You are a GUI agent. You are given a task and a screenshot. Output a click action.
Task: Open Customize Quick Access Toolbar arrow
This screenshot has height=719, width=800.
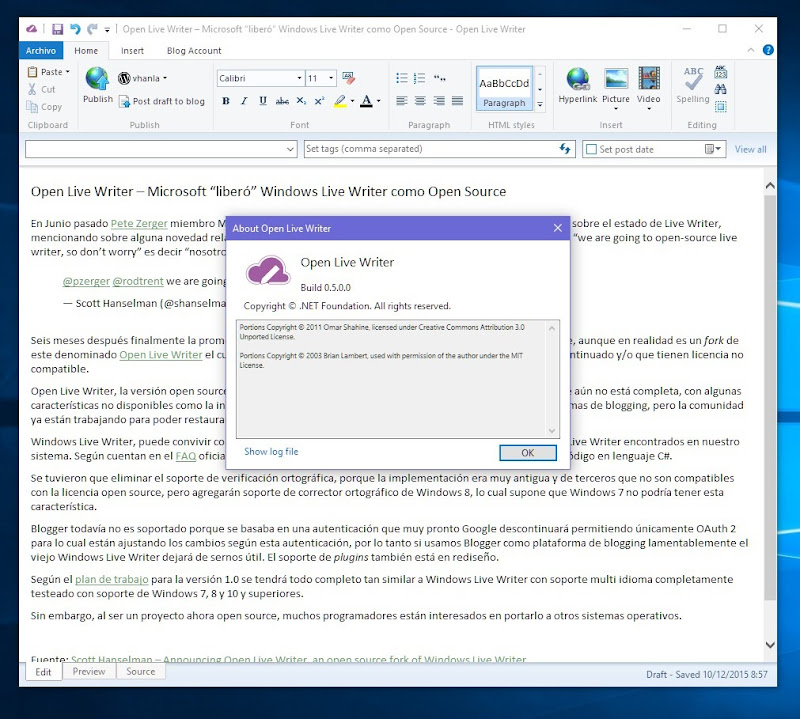(107, 30)
